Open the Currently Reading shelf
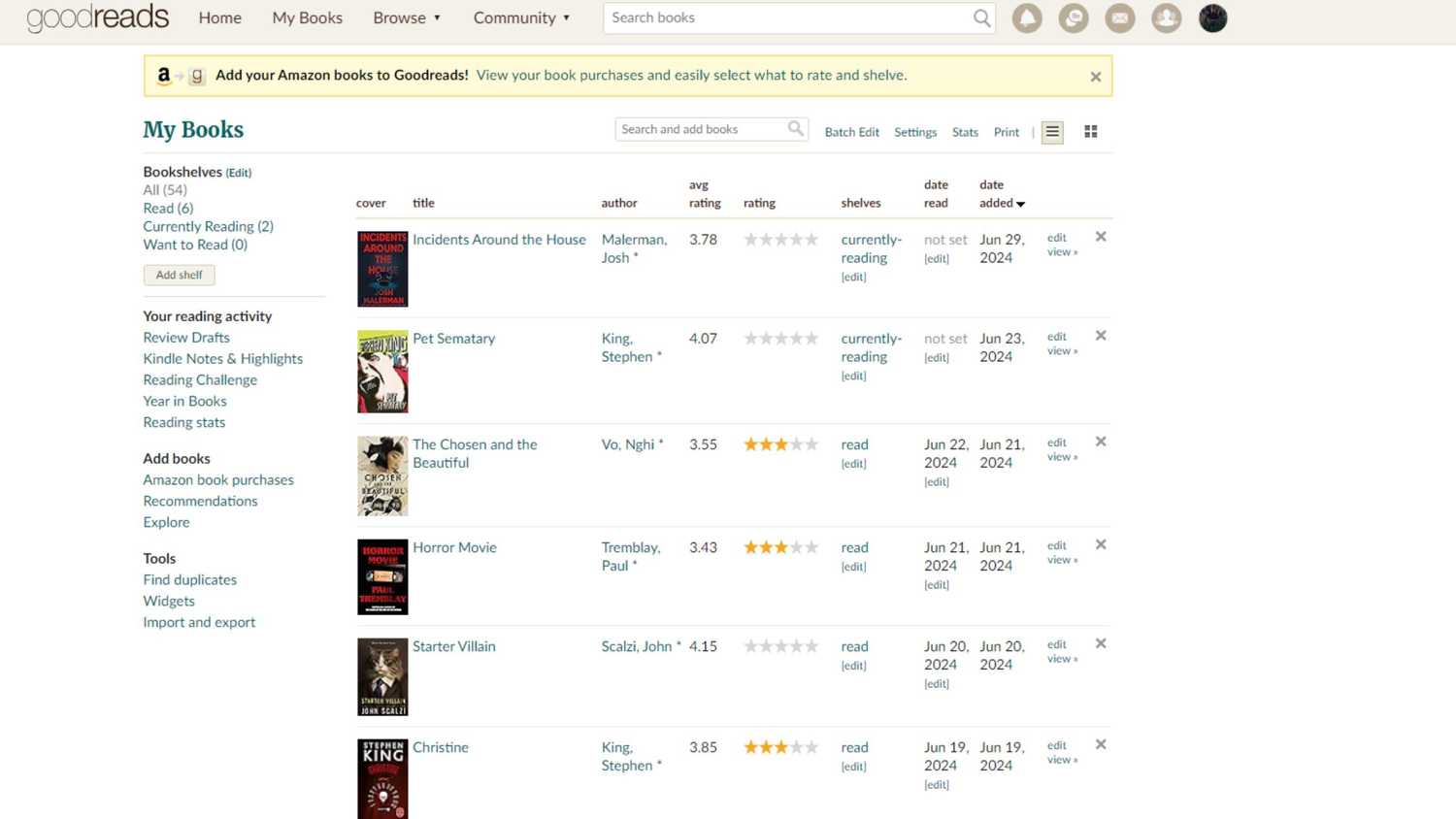This screenshot has height=819, width=1456. (x=208, y=225)
